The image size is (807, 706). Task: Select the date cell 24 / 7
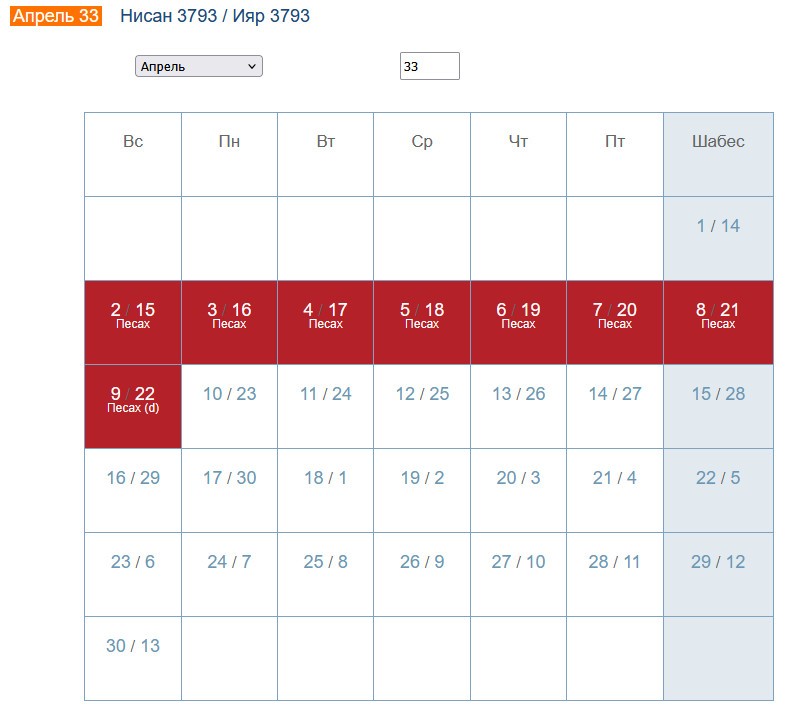coord(229,562)
